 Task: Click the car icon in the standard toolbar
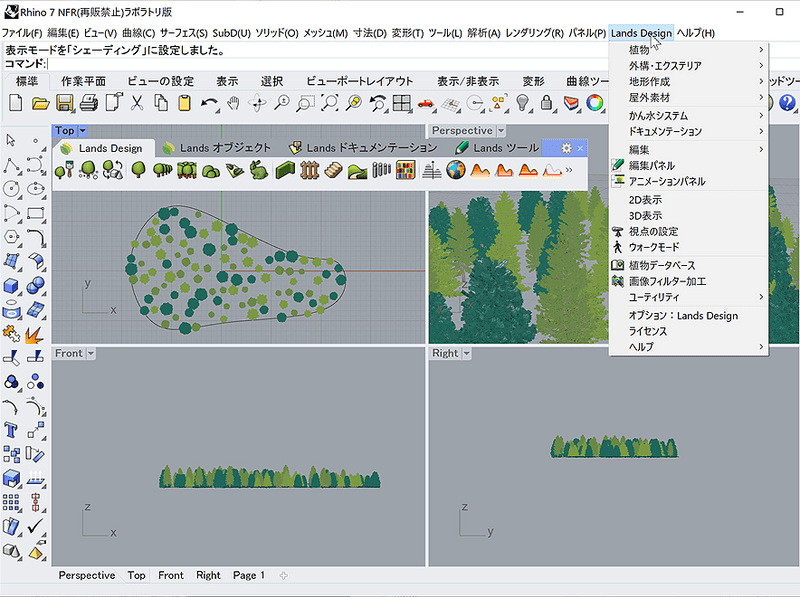point(426,104)
